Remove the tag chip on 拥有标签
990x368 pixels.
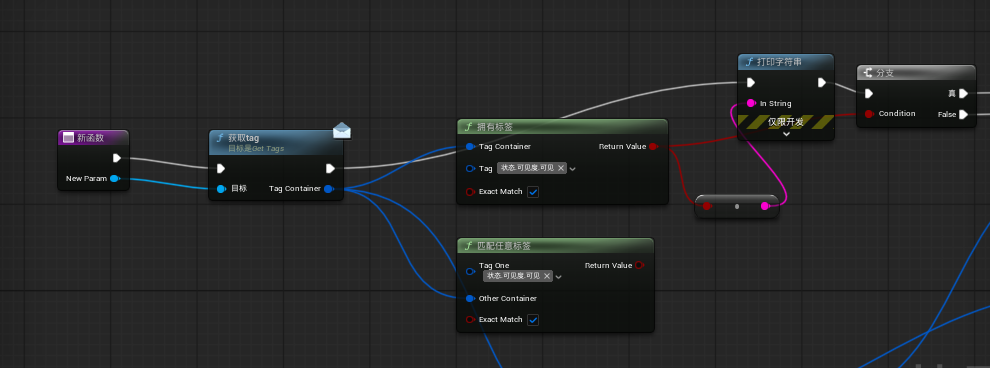[561, 168]
